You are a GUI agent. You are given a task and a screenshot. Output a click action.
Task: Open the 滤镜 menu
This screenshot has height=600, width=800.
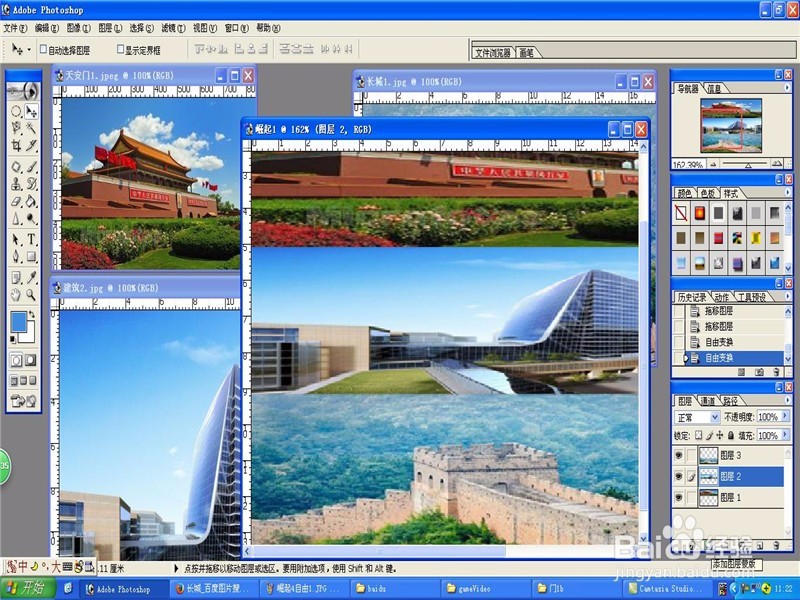coord(173,28)
